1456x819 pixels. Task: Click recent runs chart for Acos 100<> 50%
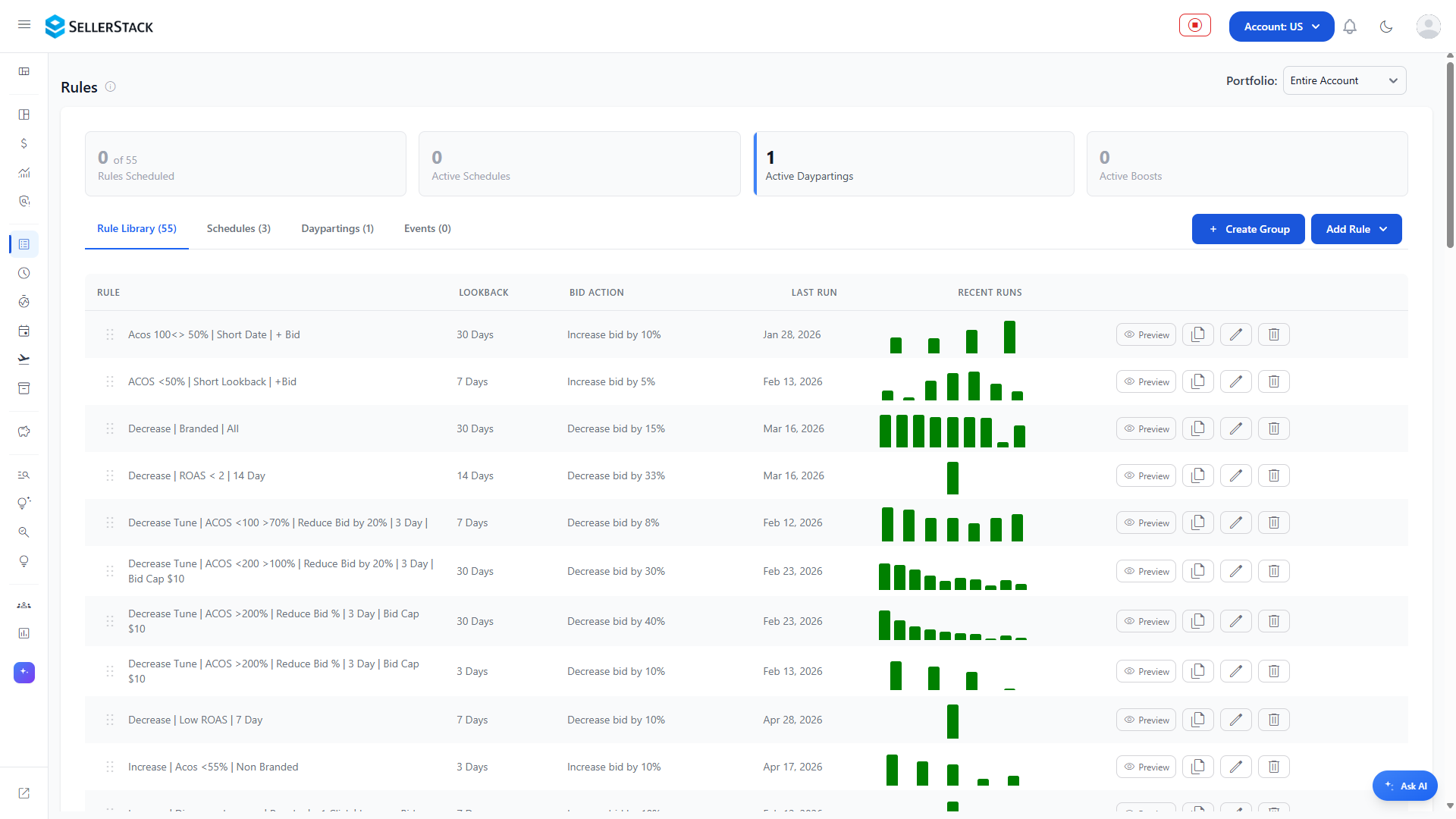coord(952,337)
